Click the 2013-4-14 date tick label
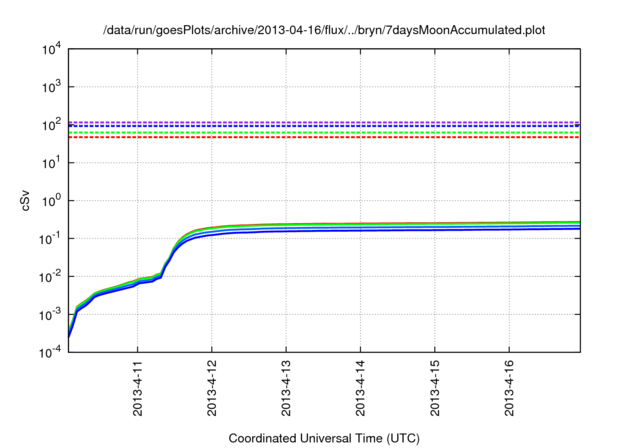The height and width of the screenshot is (448, 640). pyautogui.click(x=360, y=388)
